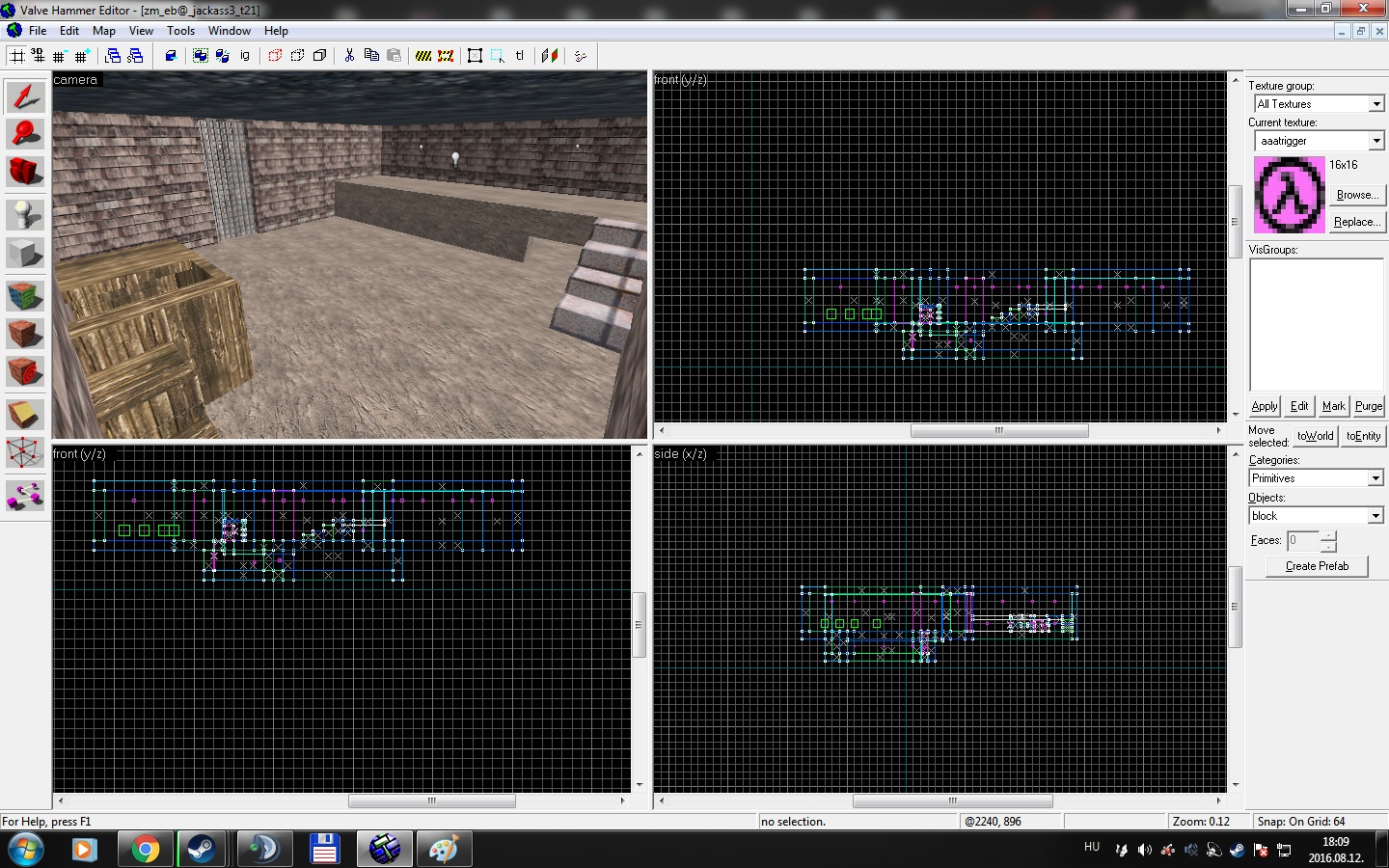Toggle the Texture Lock 'tl' button
This screenshot has height=868, width=1389.
(x=520, y=56)
